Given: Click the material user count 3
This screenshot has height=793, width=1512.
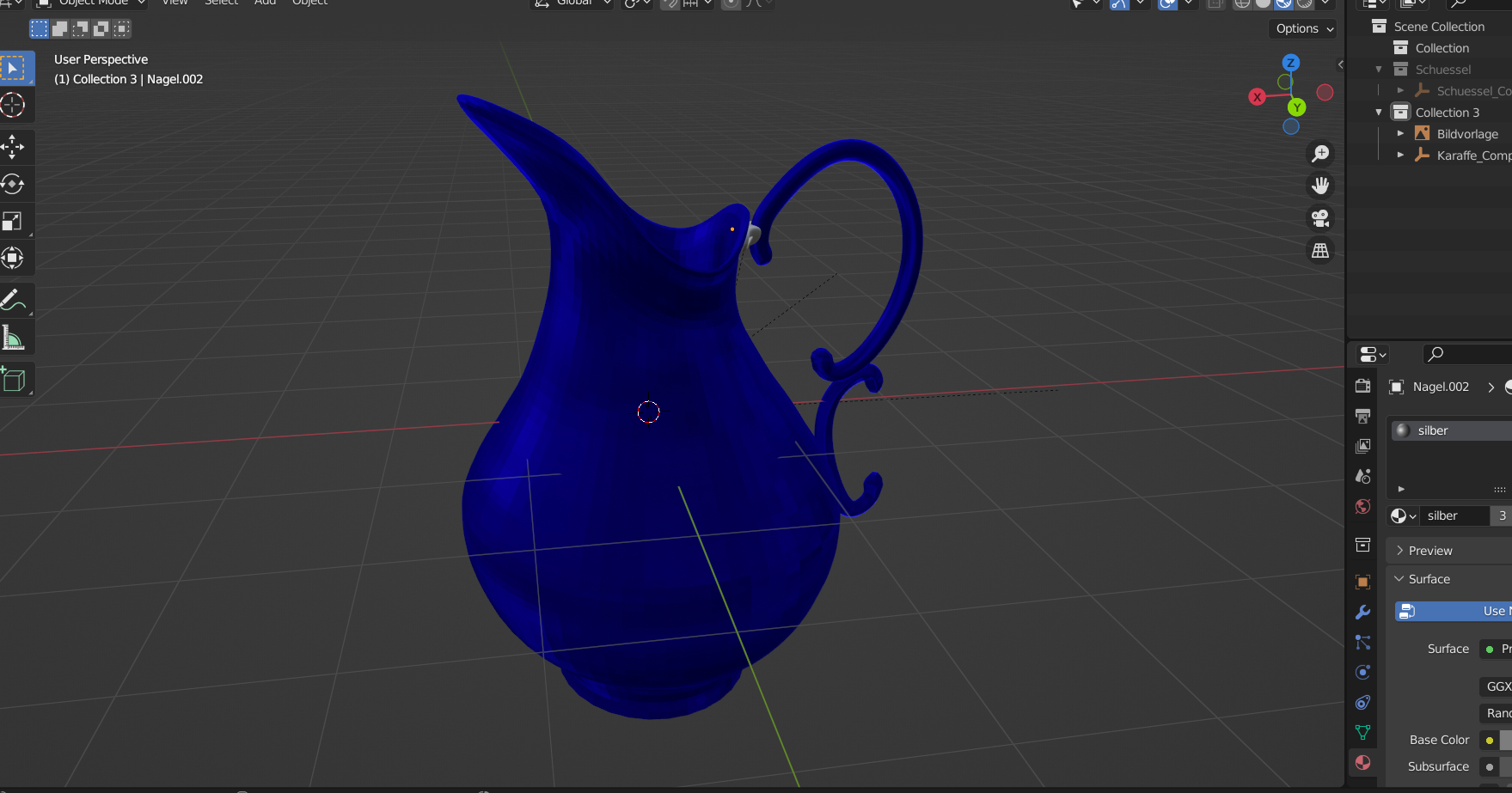Looking at the screenshot, I should click(x=1502, y=515).
